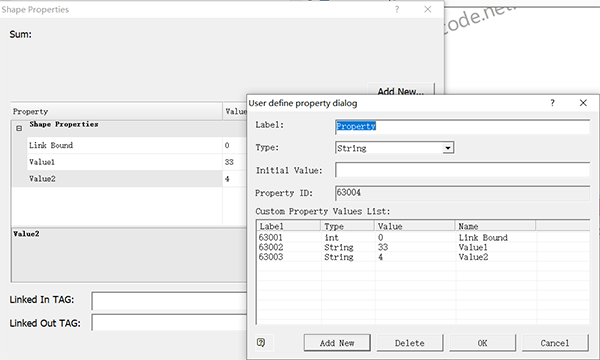
Task: Click the Name column header in list
Action: coord(495,226)
